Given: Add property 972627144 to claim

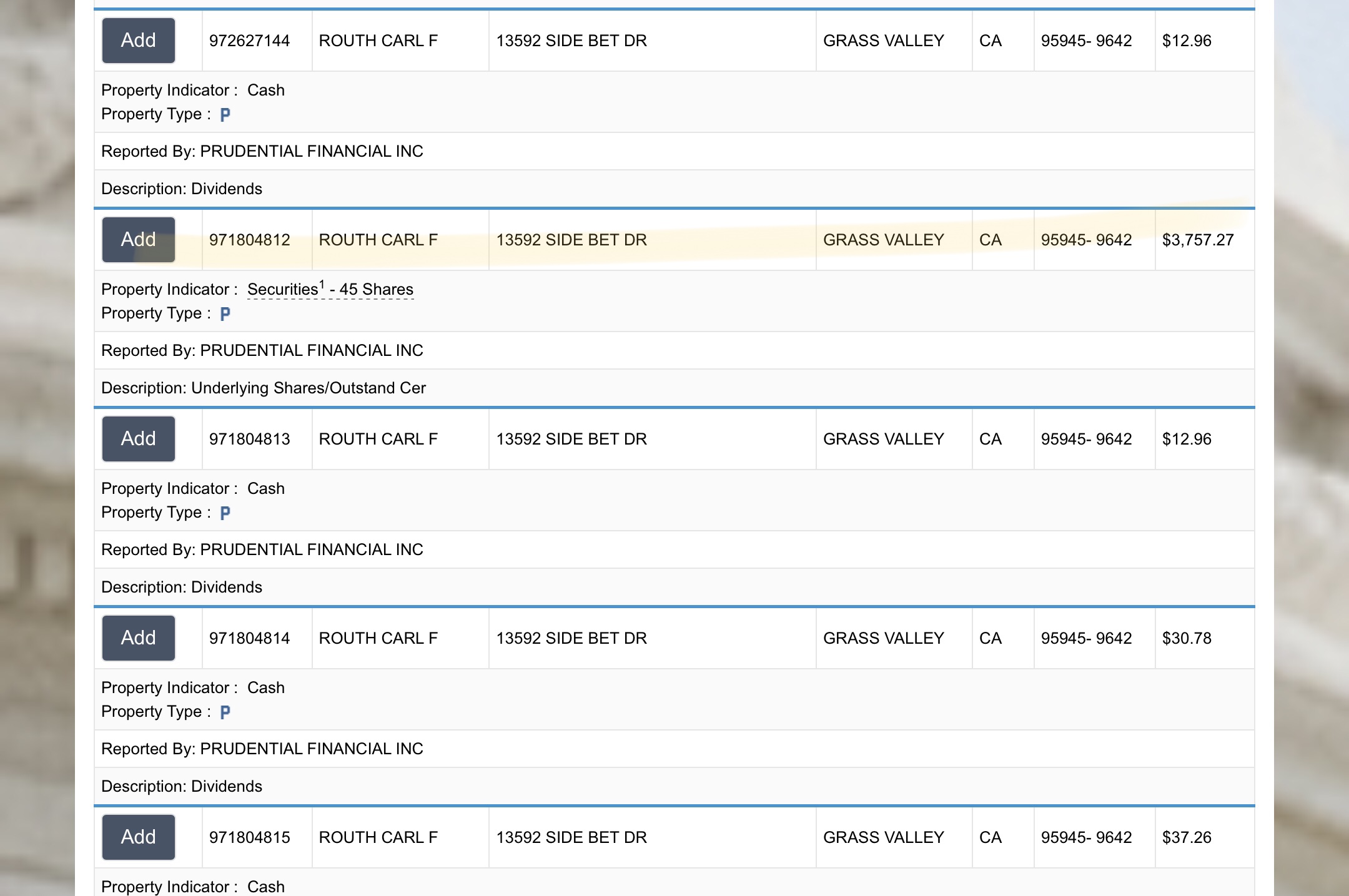Looking at the screenshot, I should (x=138, y=41).
